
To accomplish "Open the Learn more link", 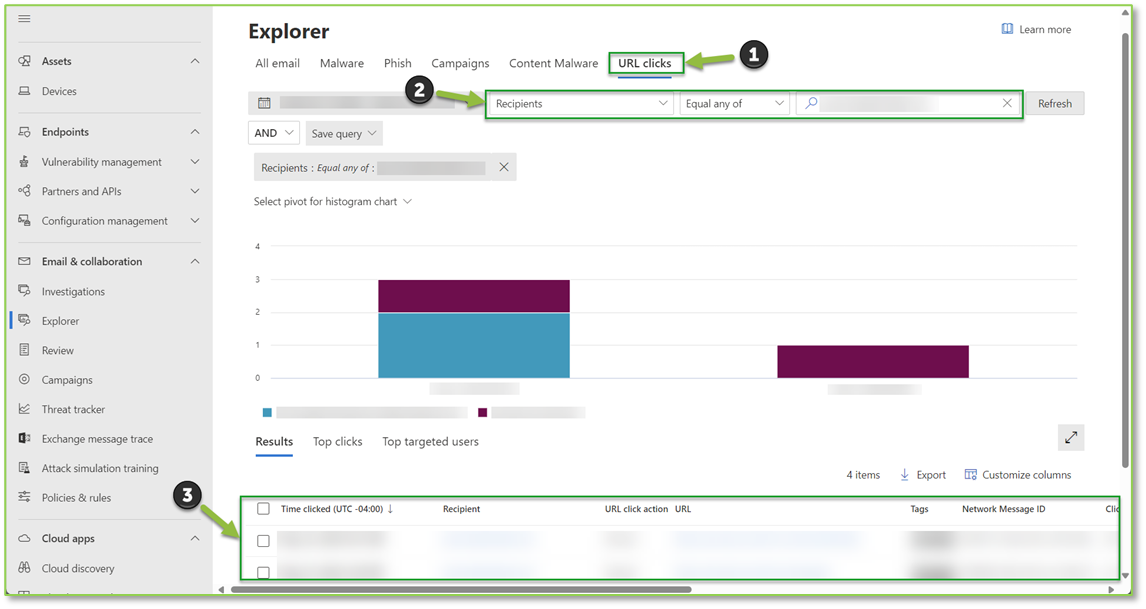I will pyautogui.click(x=1036, y=30).
